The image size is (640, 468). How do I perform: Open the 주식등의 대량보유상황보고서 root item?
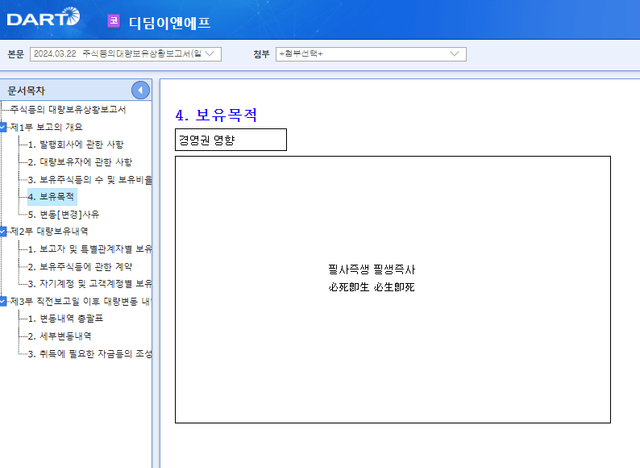pyautogui.click(x=68, y=109)
